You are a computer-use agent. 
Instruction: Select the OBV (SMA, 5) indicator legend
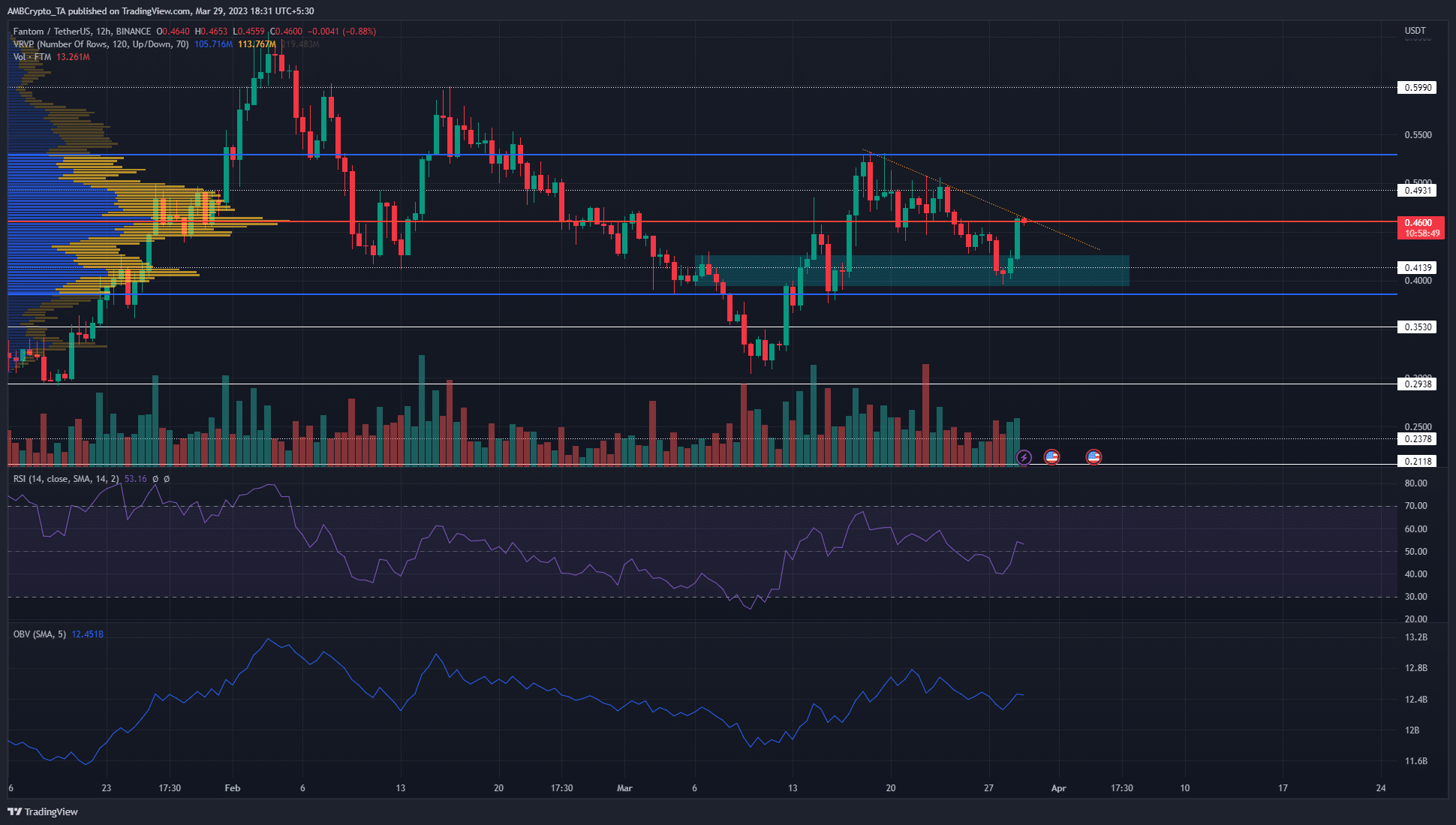(x=40, y=634)
